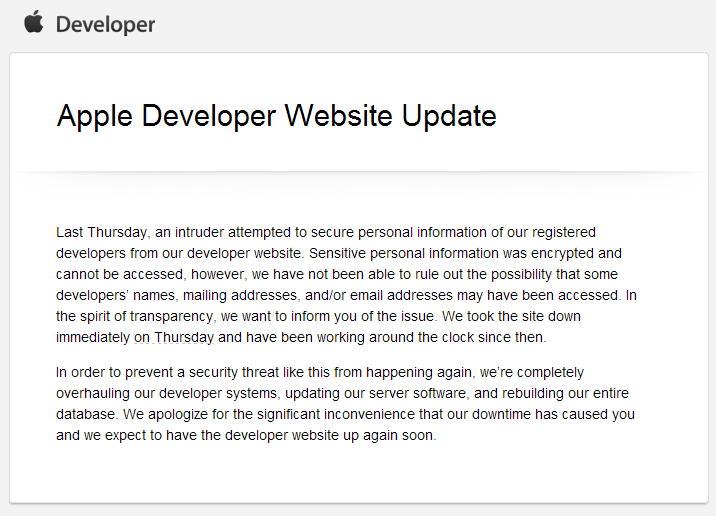Click the closing words 'up again soon'
716x516 pixels.
[x=389, y=436]
